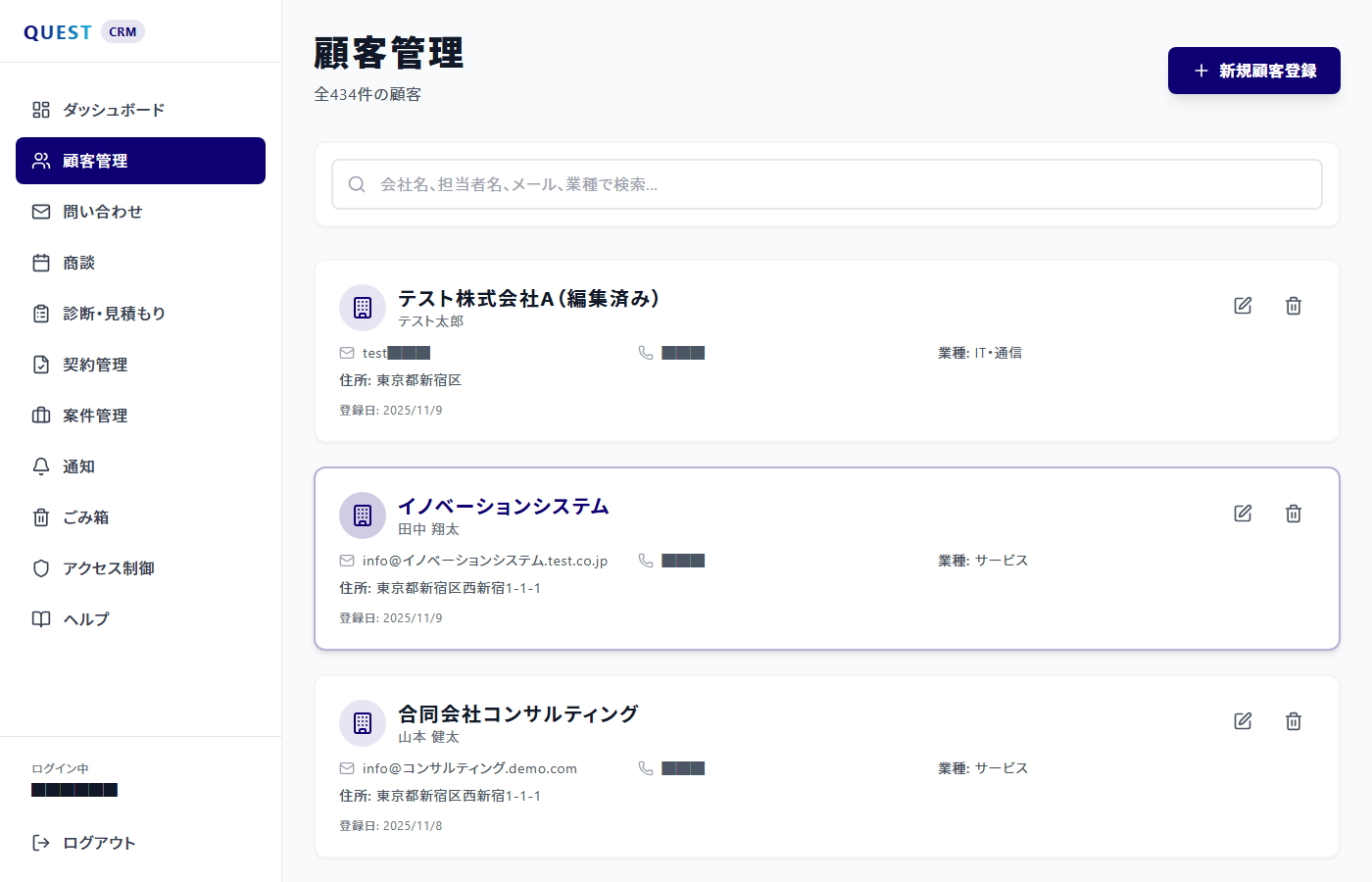
Task: Select 案件管理 in the sidebar
Action: pos(94,415)
